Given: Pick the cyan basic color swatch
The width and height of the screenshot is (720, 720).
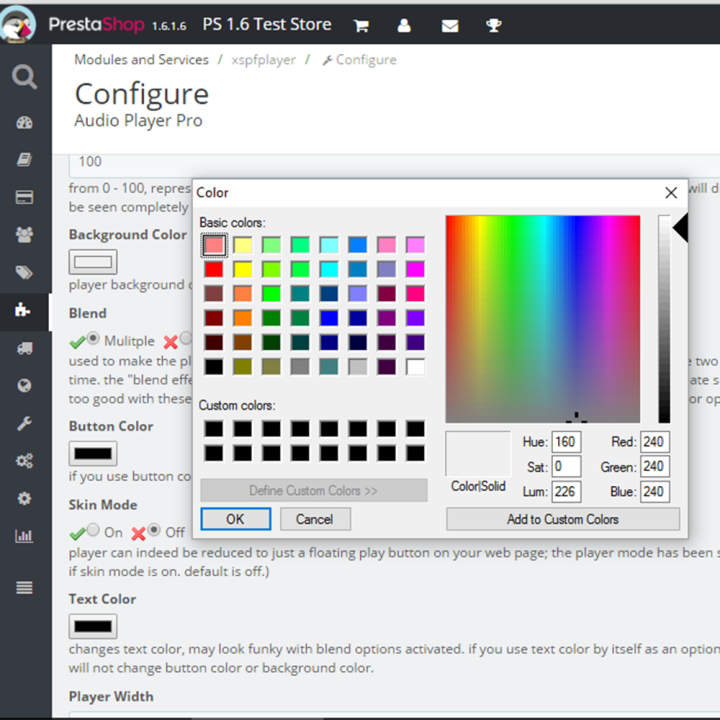Looking at the screenshot, I should [329, 269].
